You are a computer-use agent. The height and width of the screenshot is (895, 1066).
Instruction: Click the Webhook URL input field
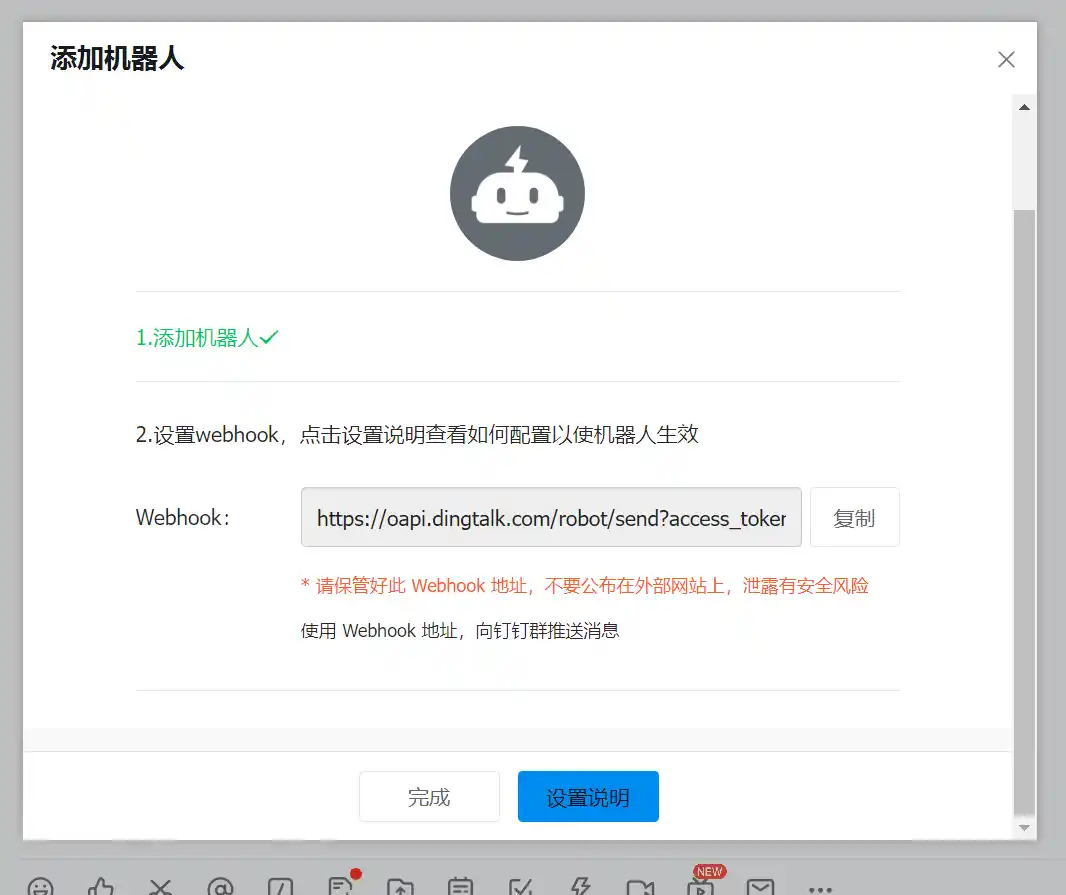point(551,518)
